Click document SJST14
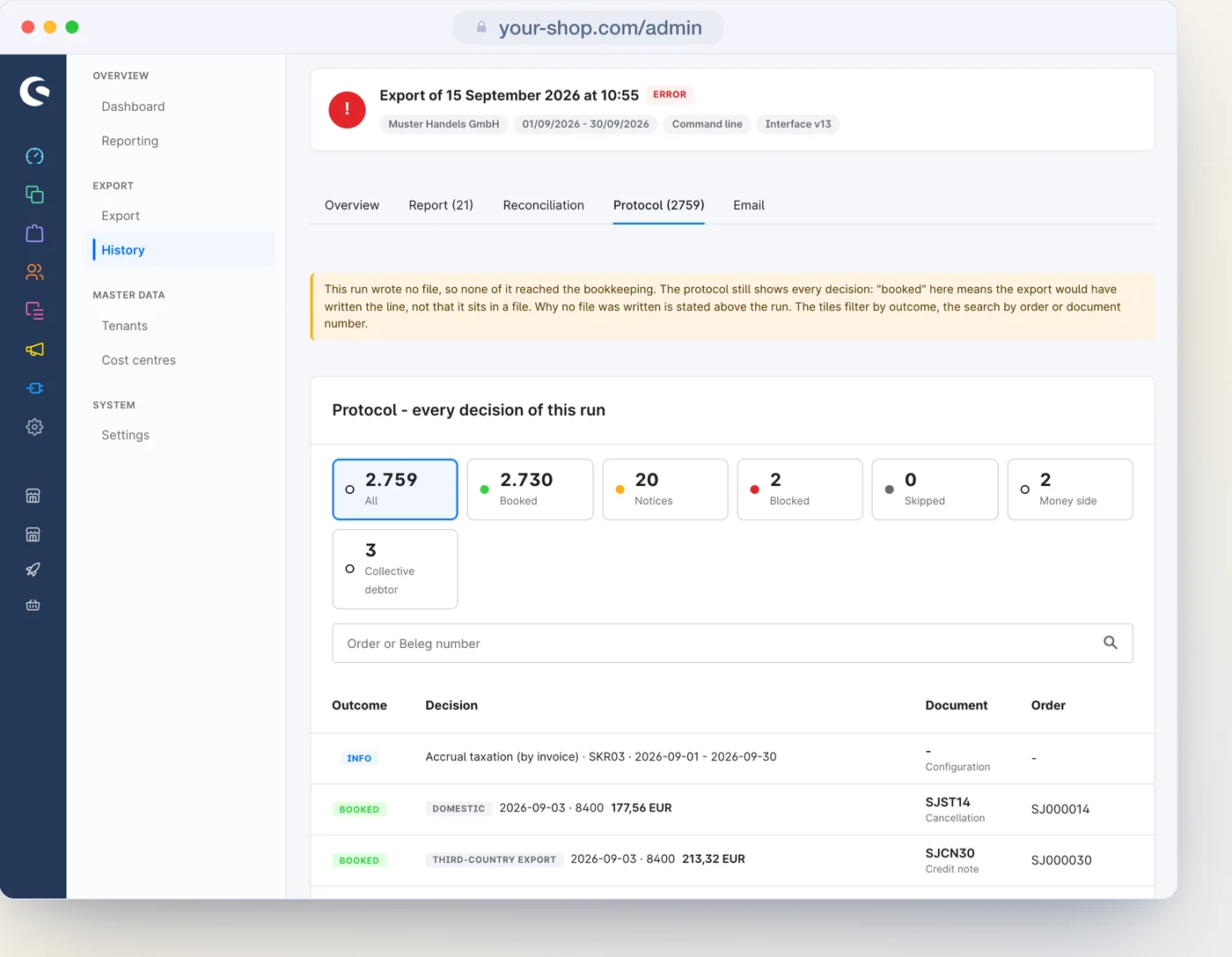Screen dimensions: 1232x957 pyautogui.click(x=948, y=802)
